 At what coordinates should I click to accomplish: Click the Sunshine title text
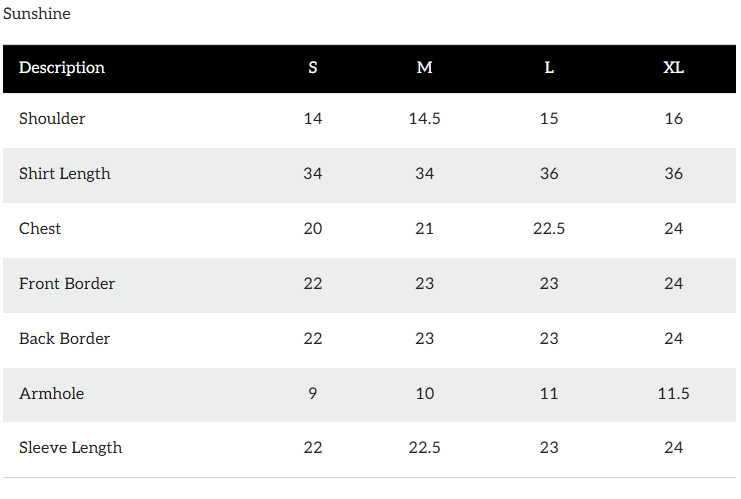click(37, 14)
